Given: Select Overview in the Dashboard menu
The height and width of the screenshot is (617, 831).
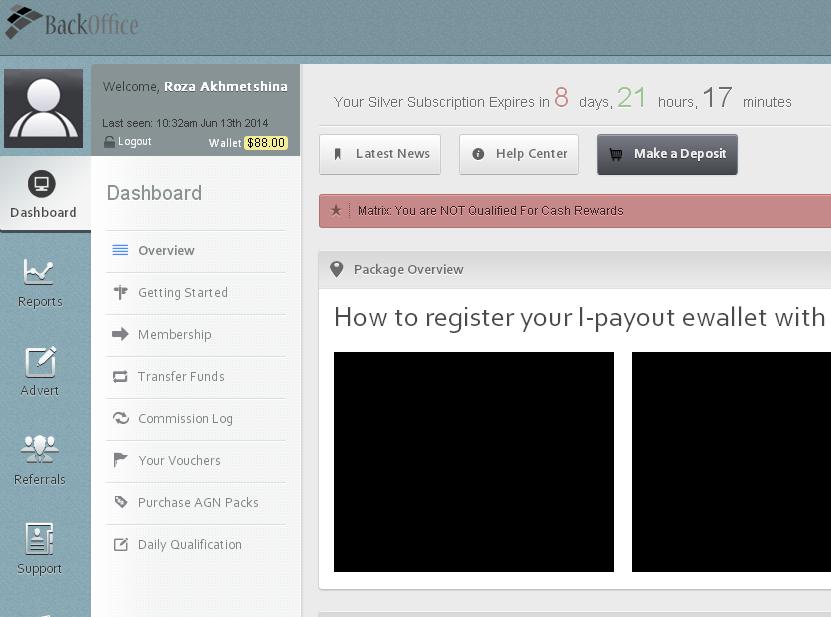Looking at the screenshot, I should [x=196, y=250].
